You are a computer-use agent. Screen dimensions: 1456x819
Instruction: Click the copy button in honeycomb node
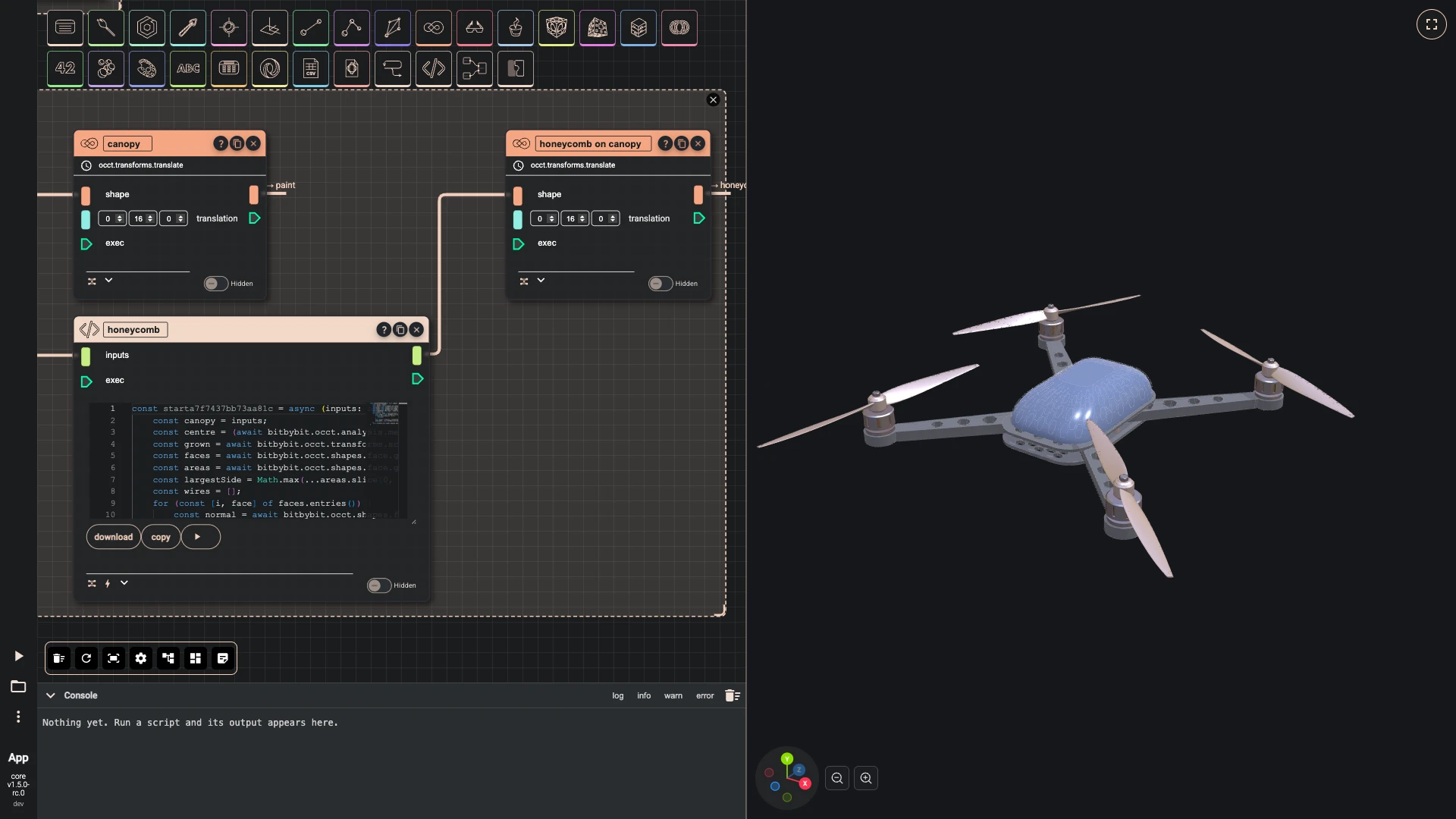pyautogui.click(x=161, y=537)
